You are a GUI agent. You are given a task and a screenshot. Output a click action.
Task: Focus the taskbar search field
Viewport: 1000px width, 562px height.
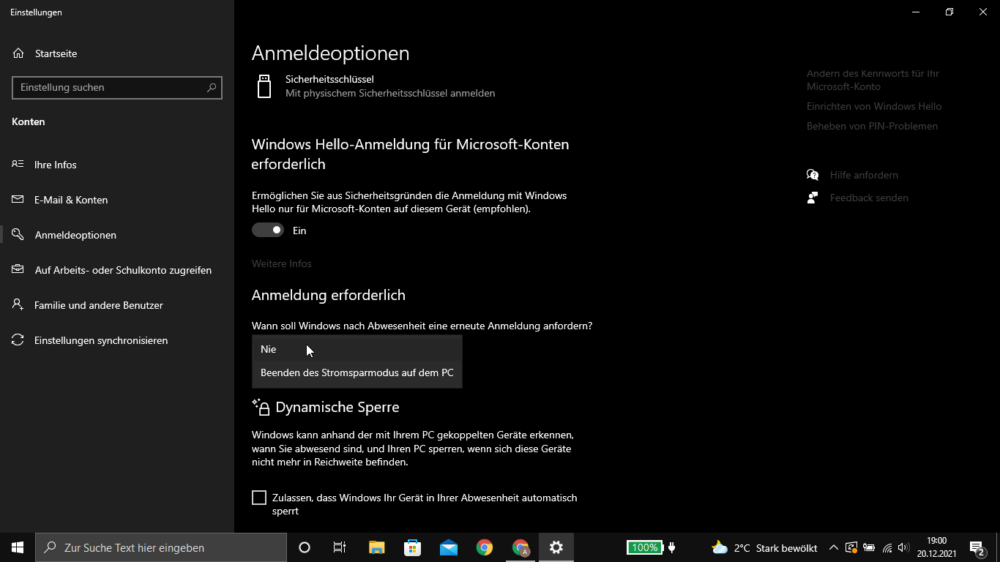pyautogui.click(x=161, y=547)
